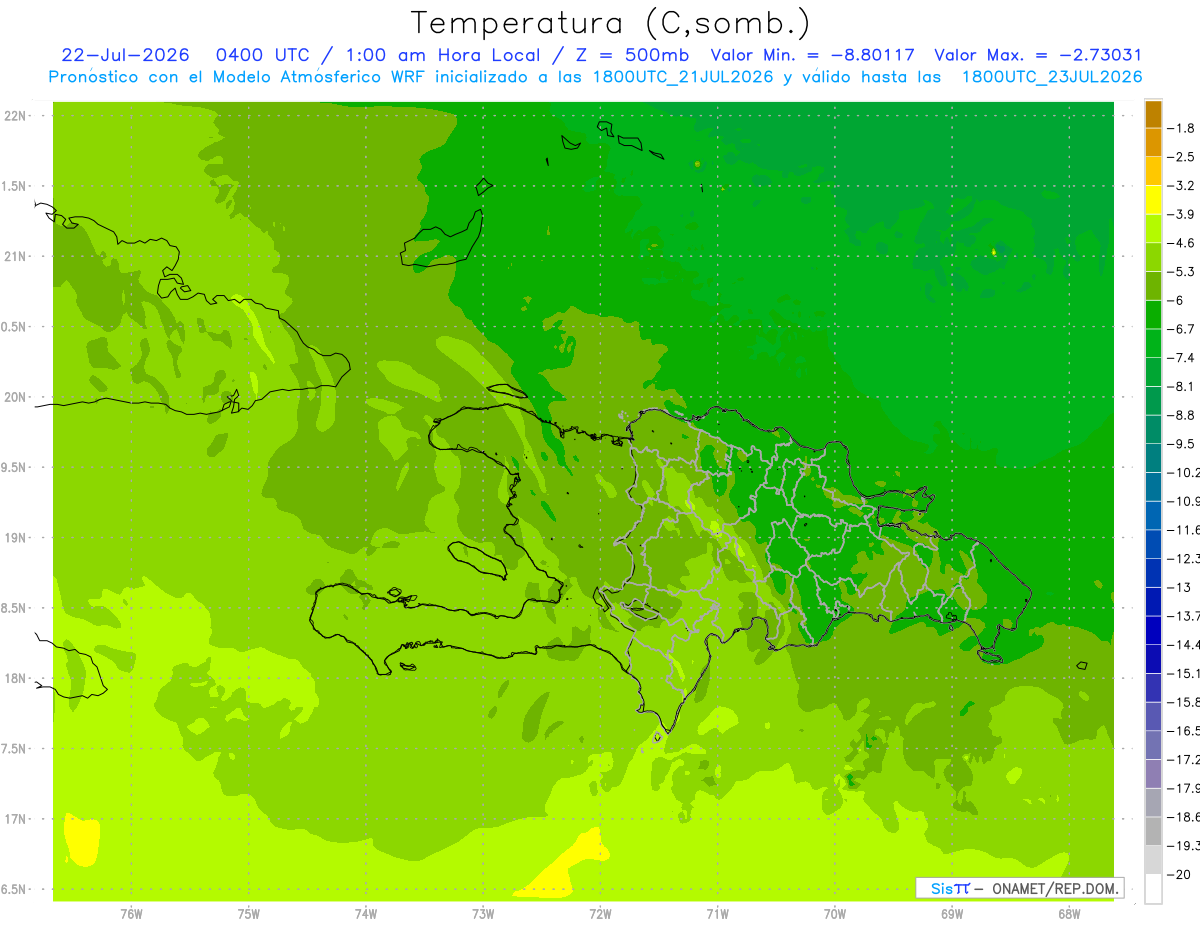This screenshot has width=1200, height=927.
Task: Click the '-13' legend value
Action: tap(1179, 587)
